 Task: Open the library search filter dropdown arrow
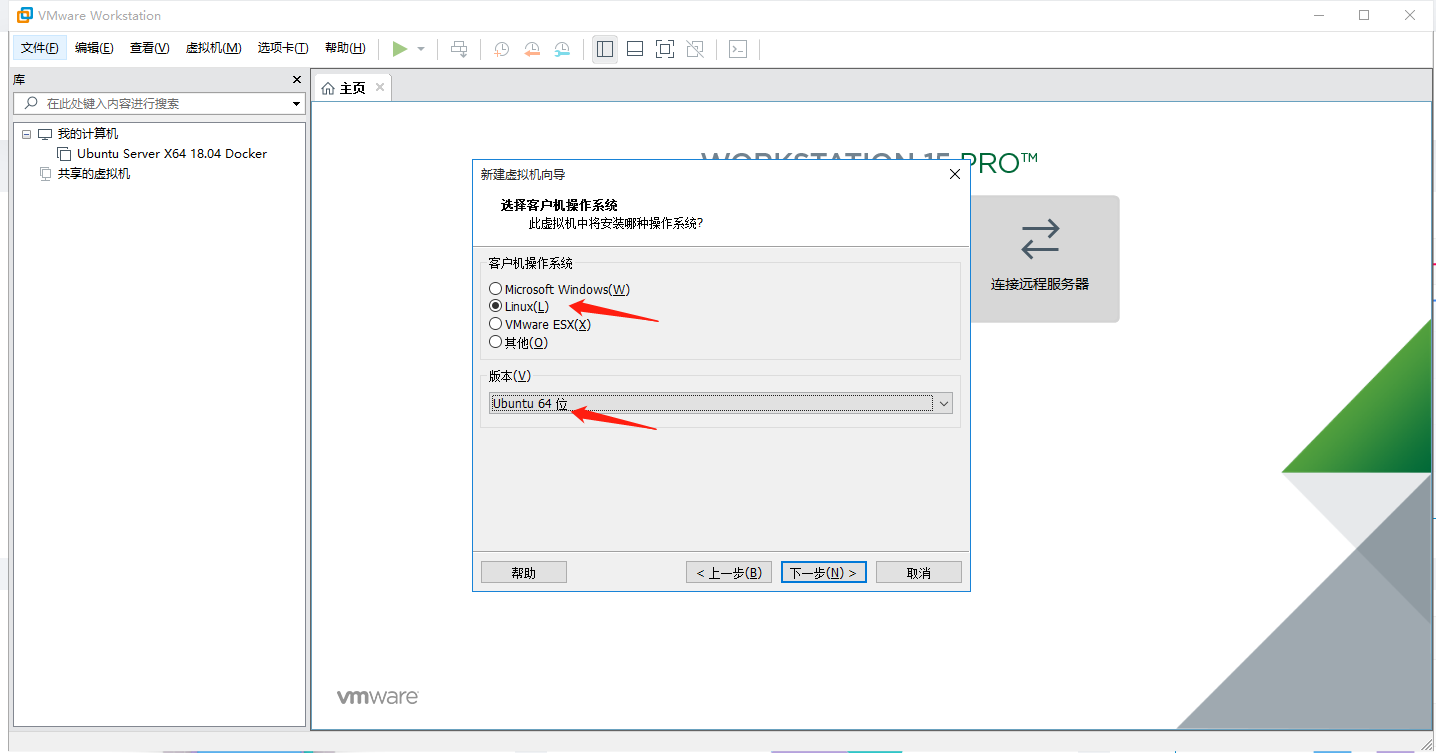297,104
